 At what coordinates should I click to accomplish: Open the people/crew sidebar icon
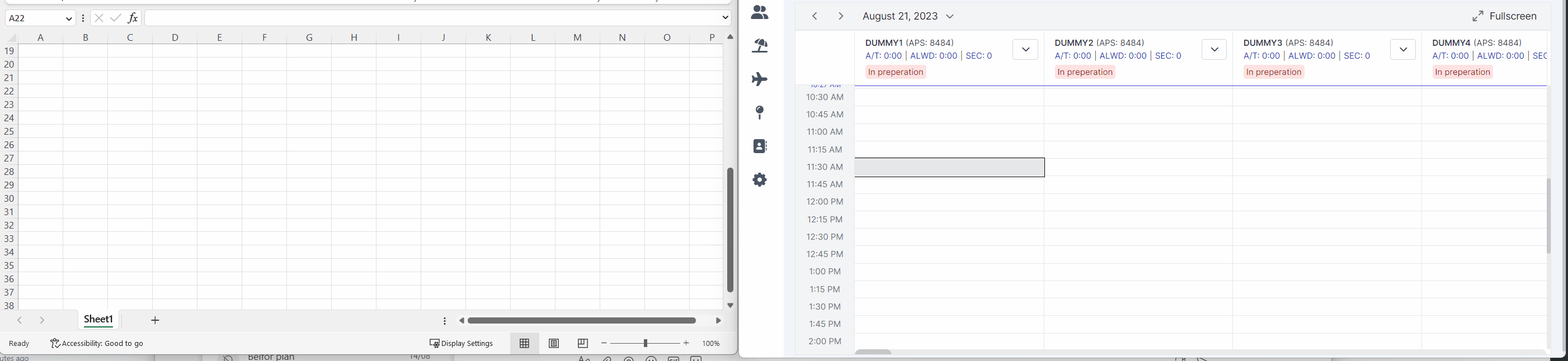(760, 12)
